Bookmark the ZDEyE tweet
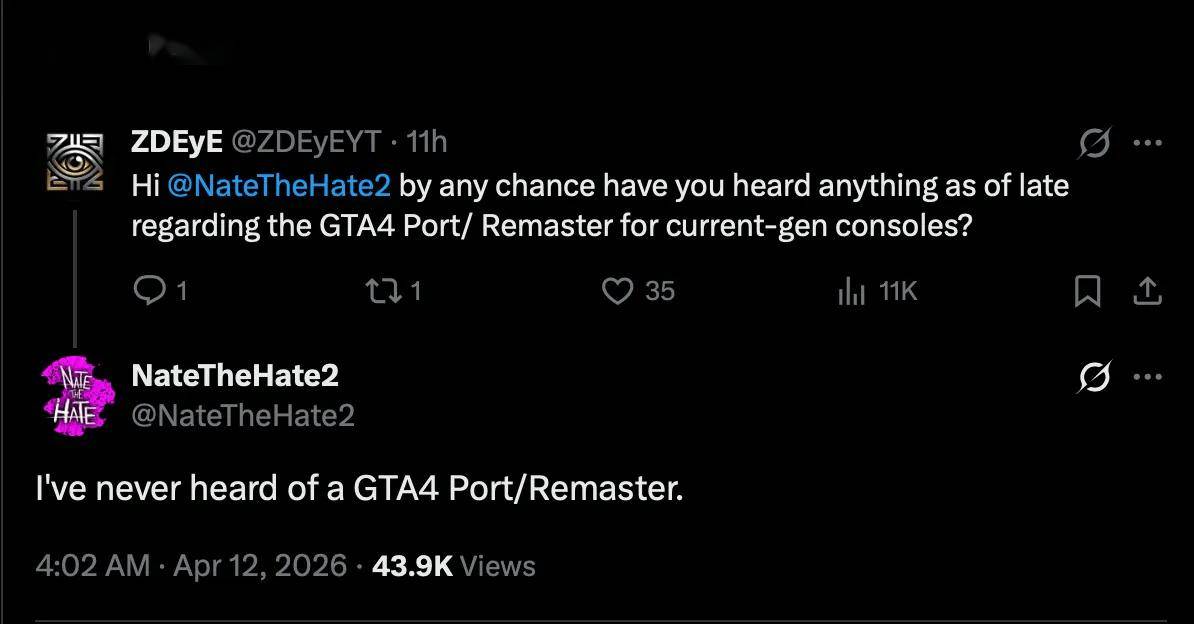The image size is (1194, 624). (x=1087, y=291)
